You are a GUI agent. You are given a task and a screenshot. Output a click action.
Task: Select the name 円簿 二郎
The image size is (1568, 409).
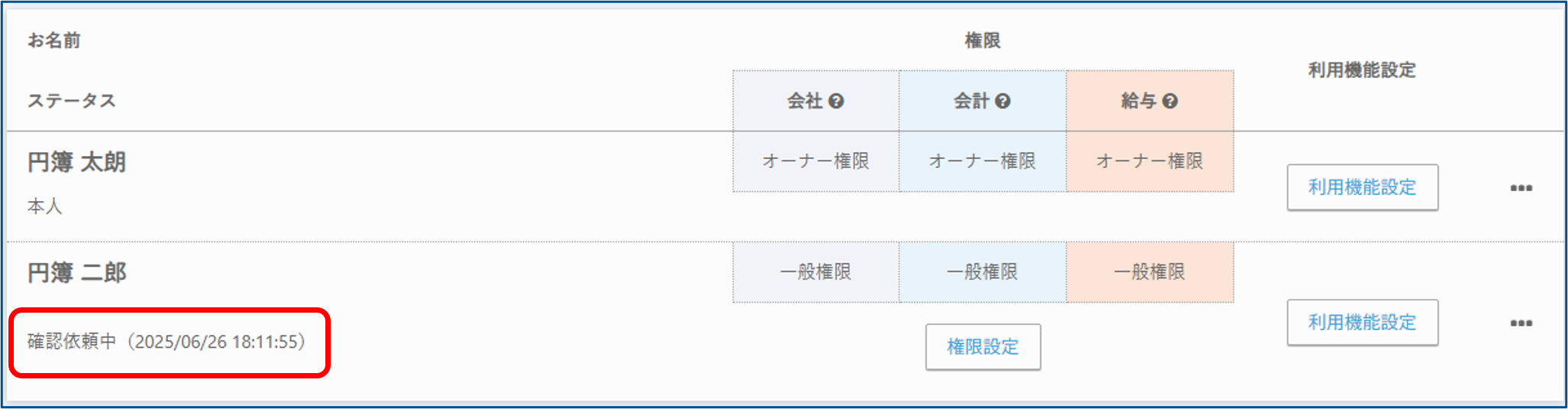pos(76,273)
